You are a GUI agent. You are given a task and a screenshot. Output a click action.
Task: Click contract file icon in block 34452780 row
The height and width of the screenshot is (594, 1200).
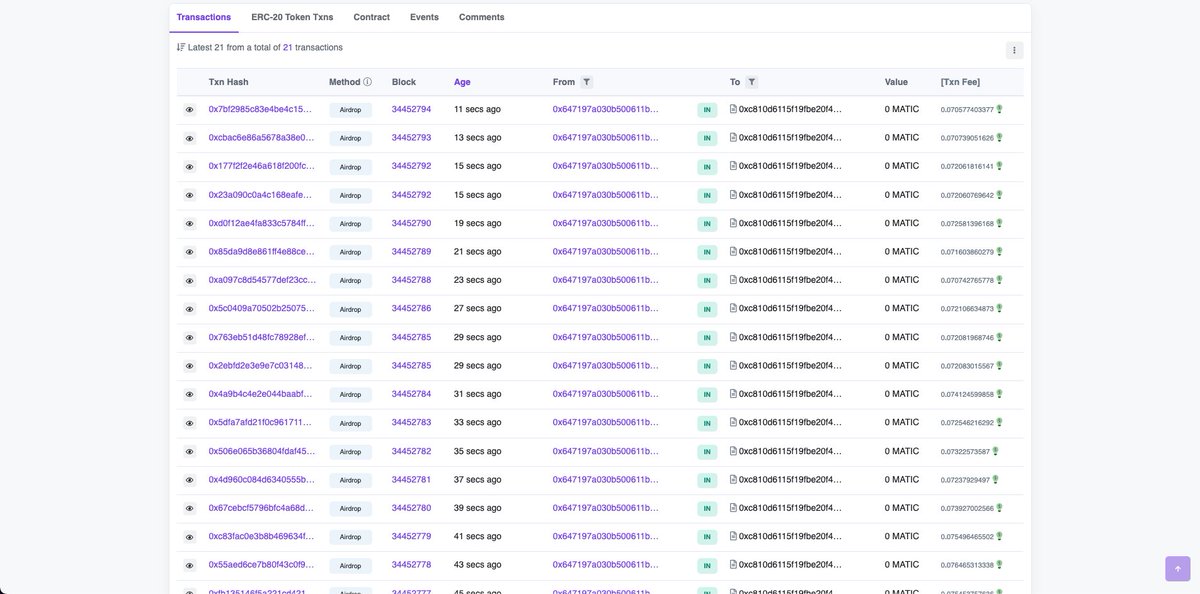[733, 508]
